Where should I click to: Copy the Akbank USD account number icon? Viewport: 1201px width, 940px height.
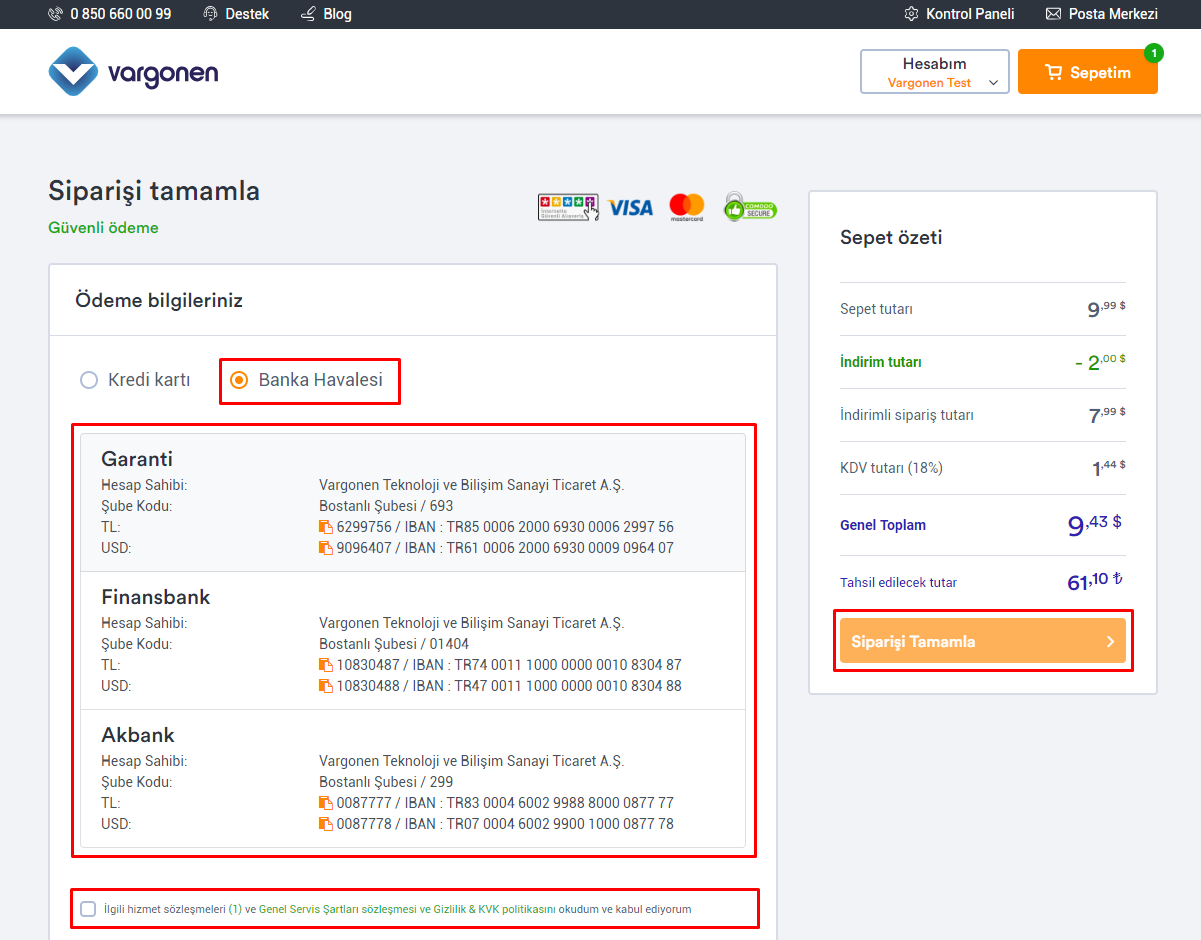(325, 824)
